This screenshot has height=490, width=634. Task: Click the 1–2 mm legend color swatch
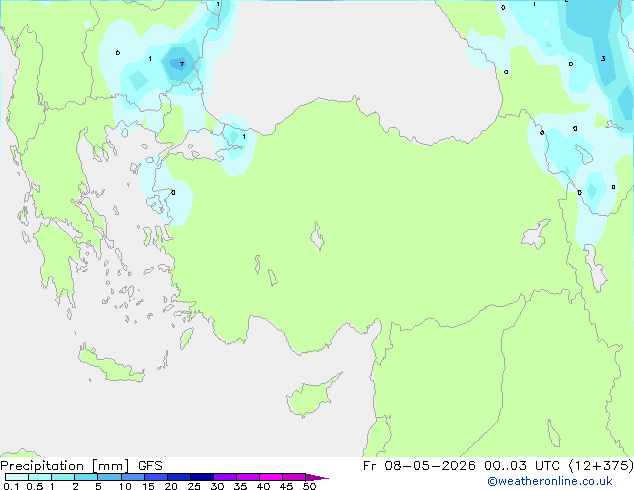63,477
